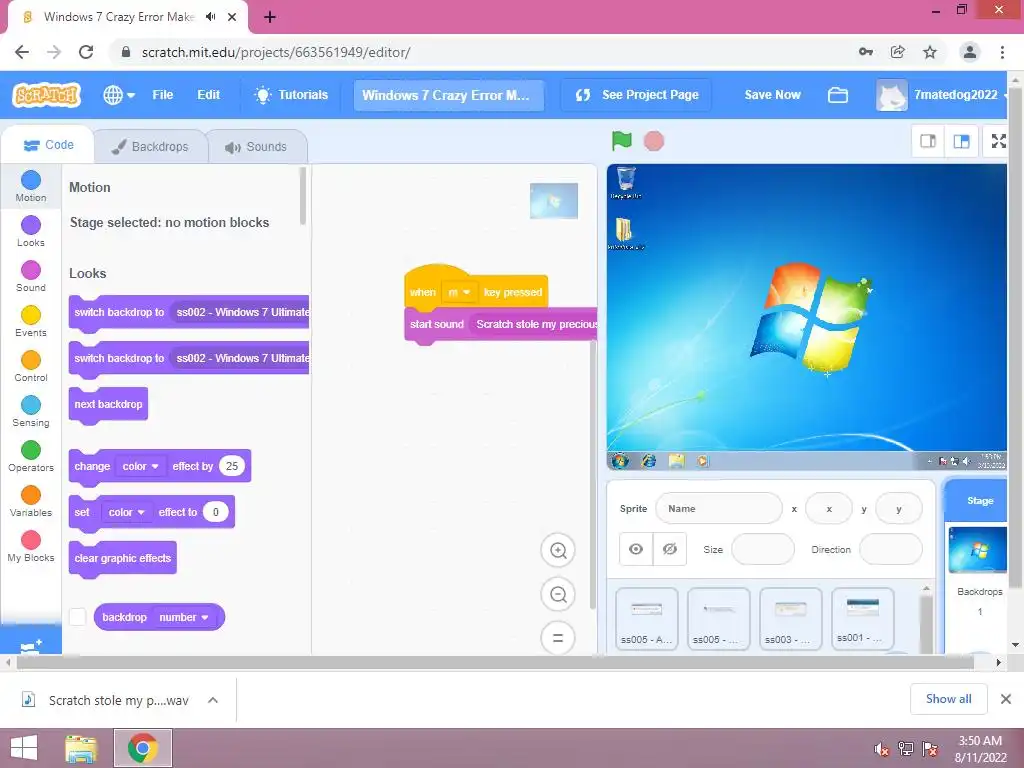Hide the sprite with crossed-eye icon

(669, 549)
